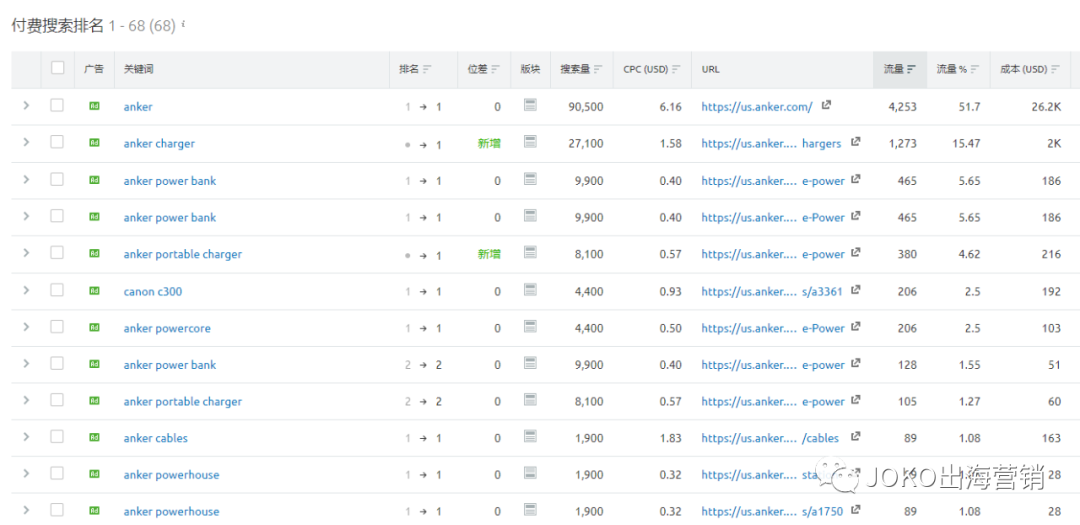This screenshot has height=525, width=1080.
Task: Open the anker charger keyword link
Action: click(159, 143)
